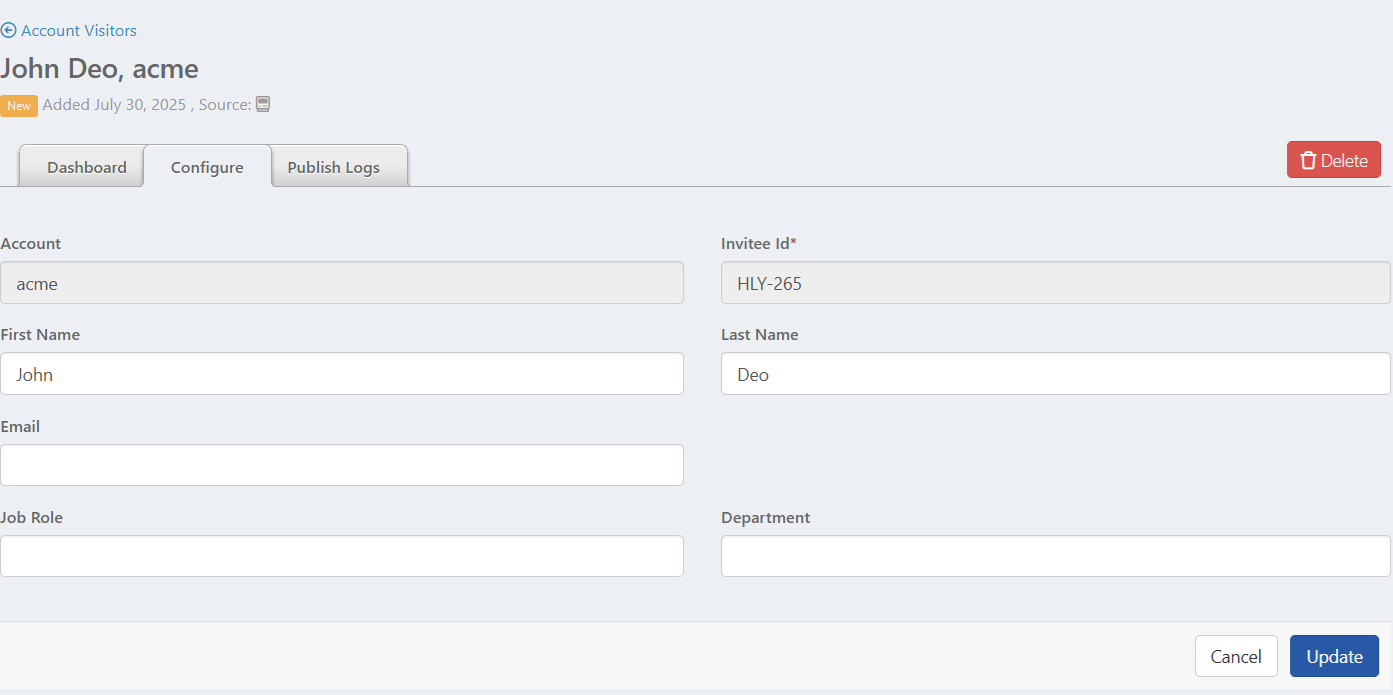1393x695 pixels.
Task: Click the 'Job Role' label
Action: [32, 517]
